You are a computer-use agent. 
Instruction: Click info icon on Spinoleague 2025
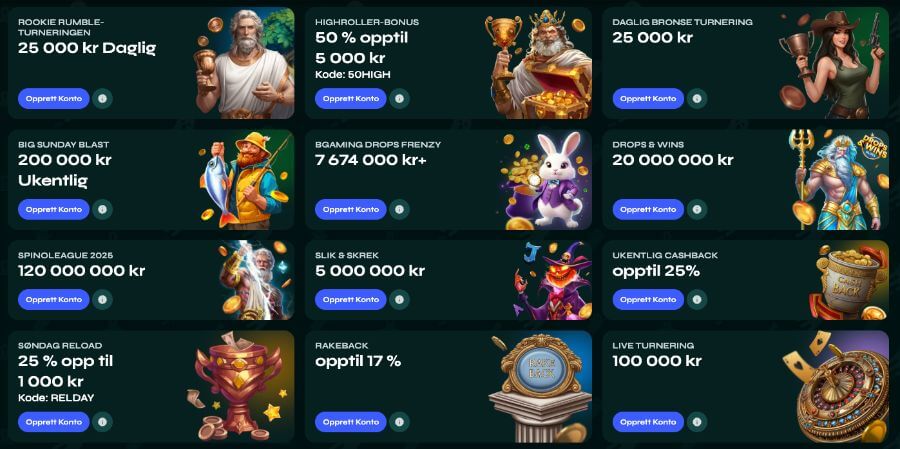pos(102,300)
